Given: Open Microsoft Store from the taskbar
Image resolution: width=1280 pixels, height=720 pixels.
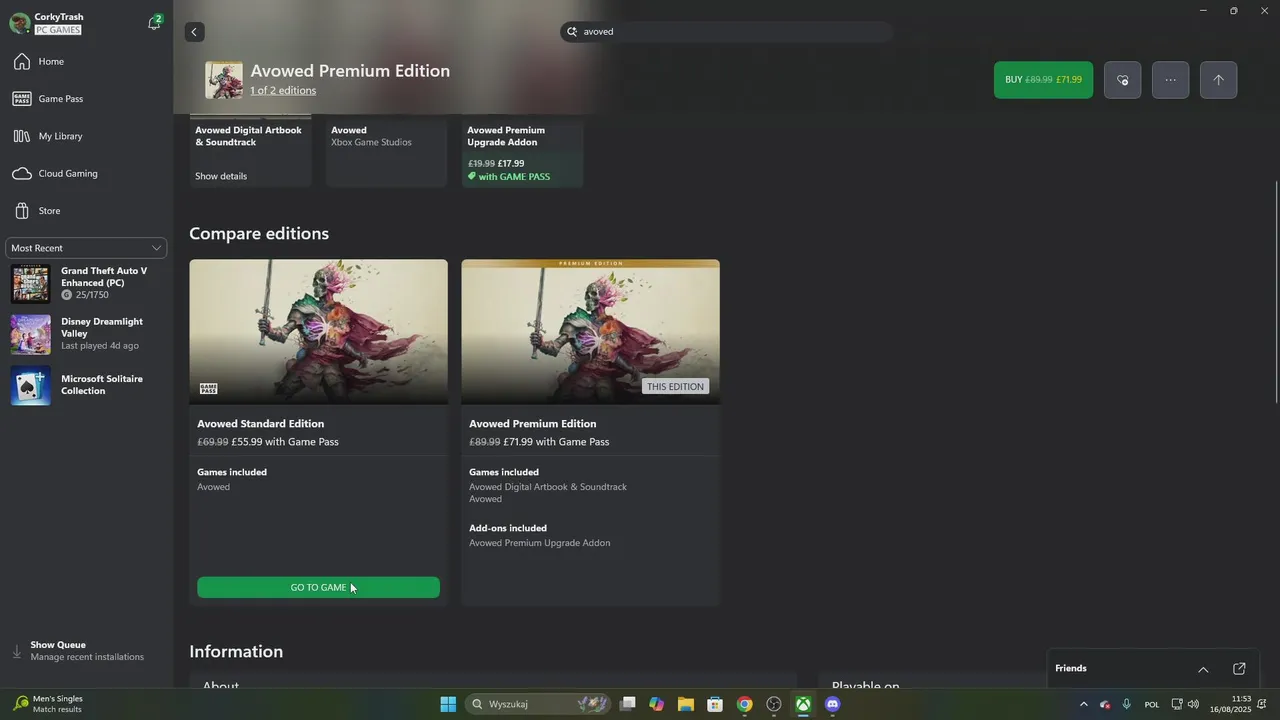Looking at the screenshot, I should tap(715, 704).
